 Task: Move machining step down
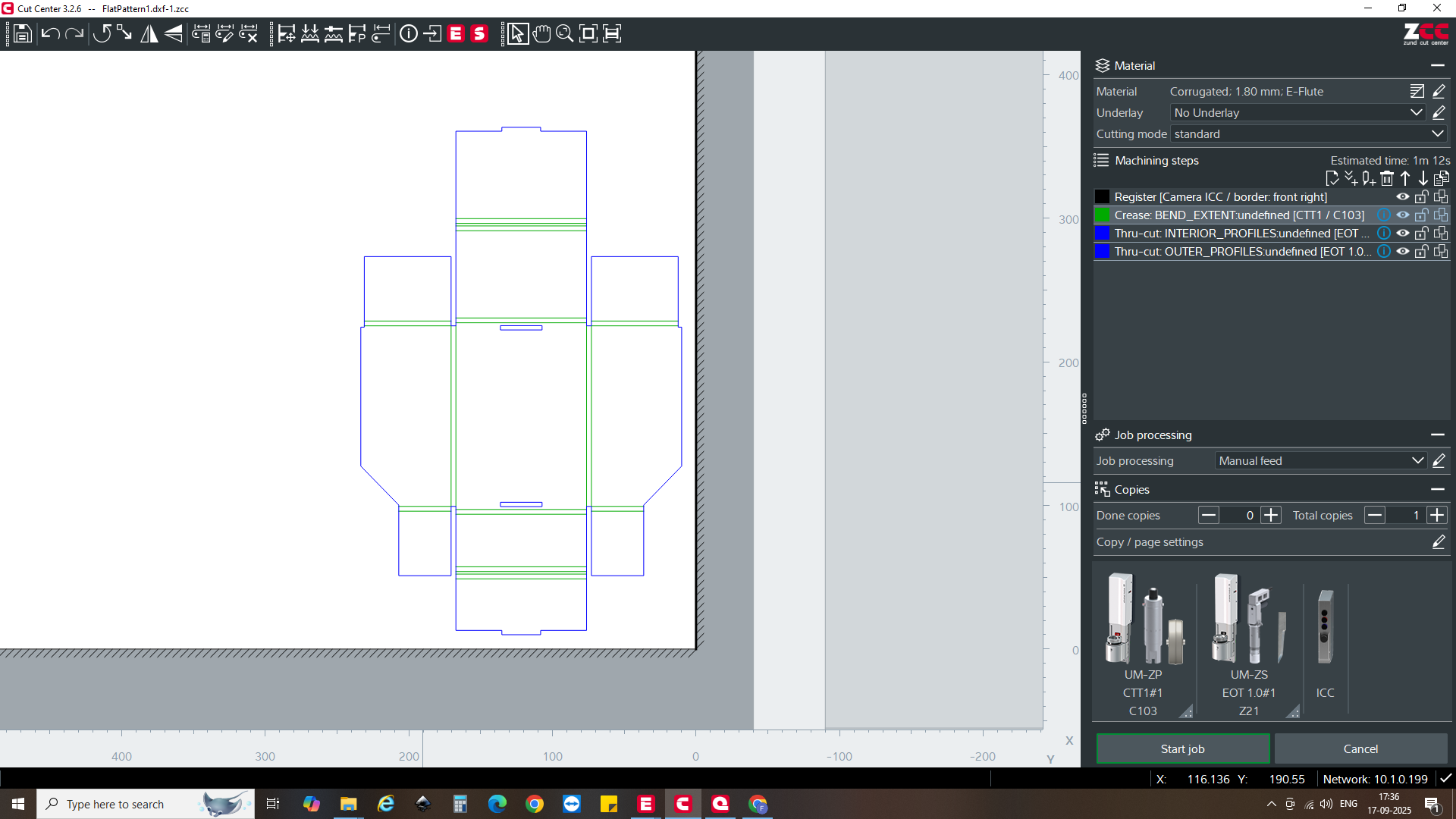(1423, 179)
